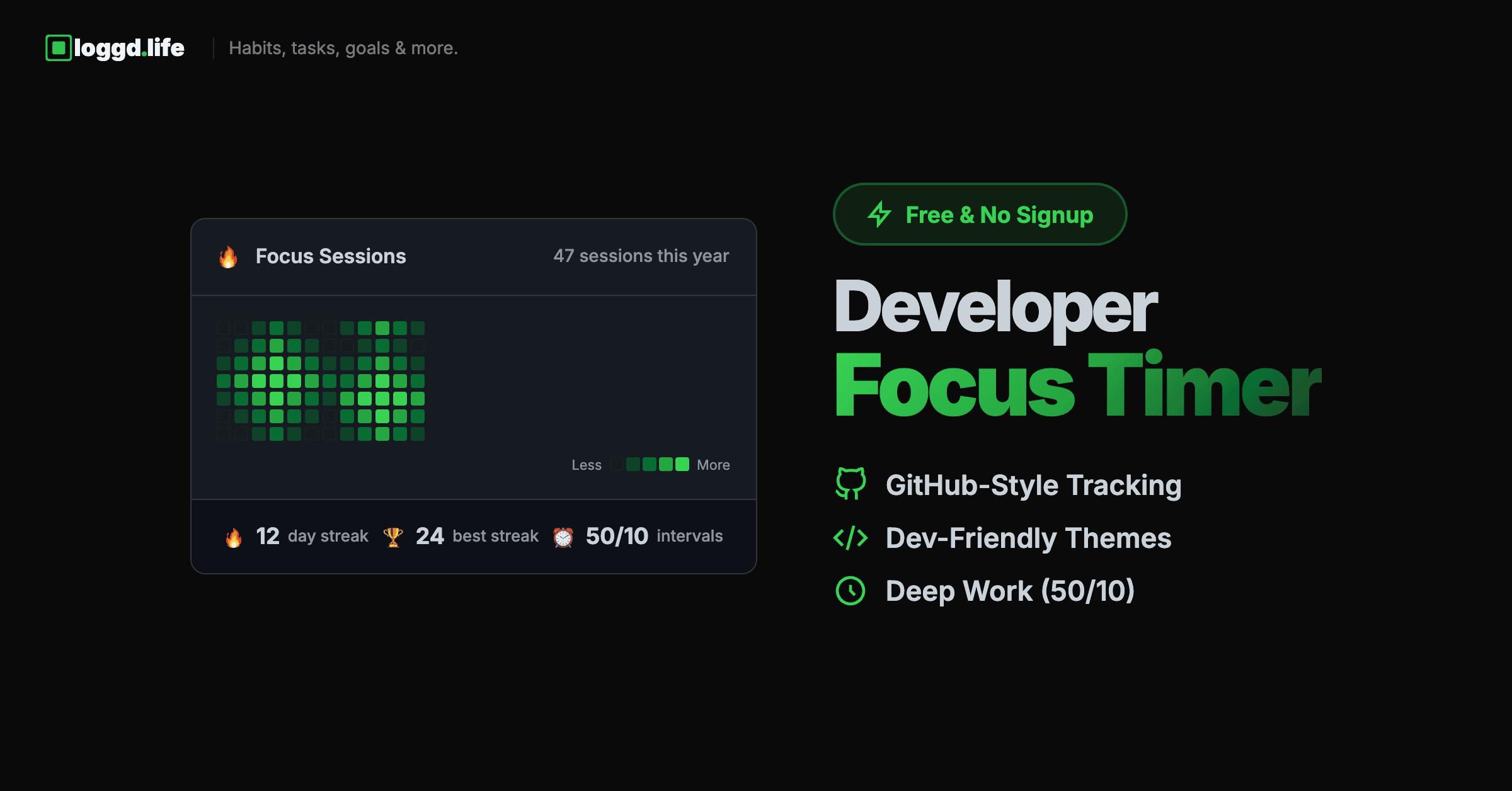Click the loggd.life brand name text

[x=129, y=48]
